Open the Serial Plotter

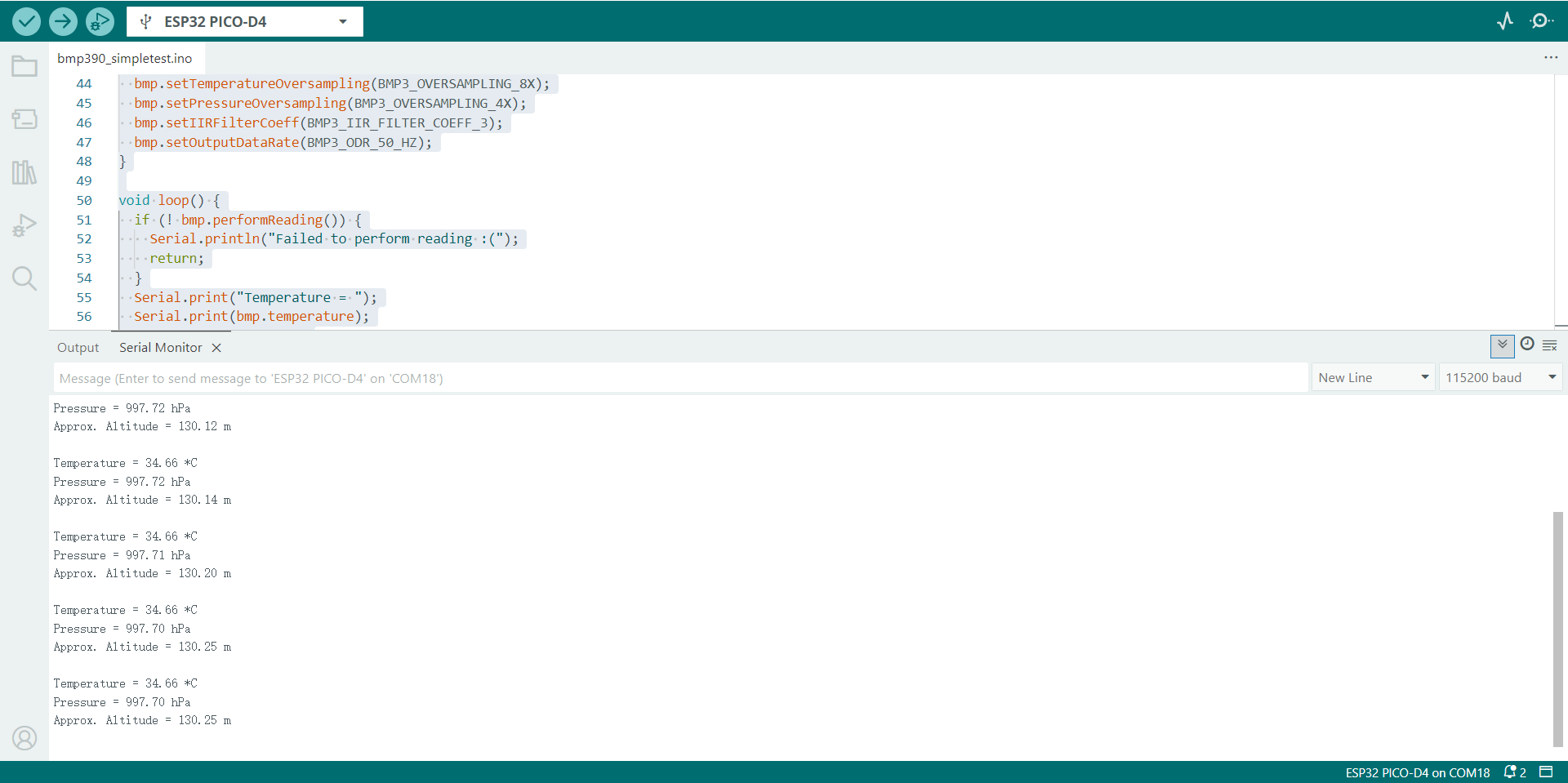tap(1504, 21)
